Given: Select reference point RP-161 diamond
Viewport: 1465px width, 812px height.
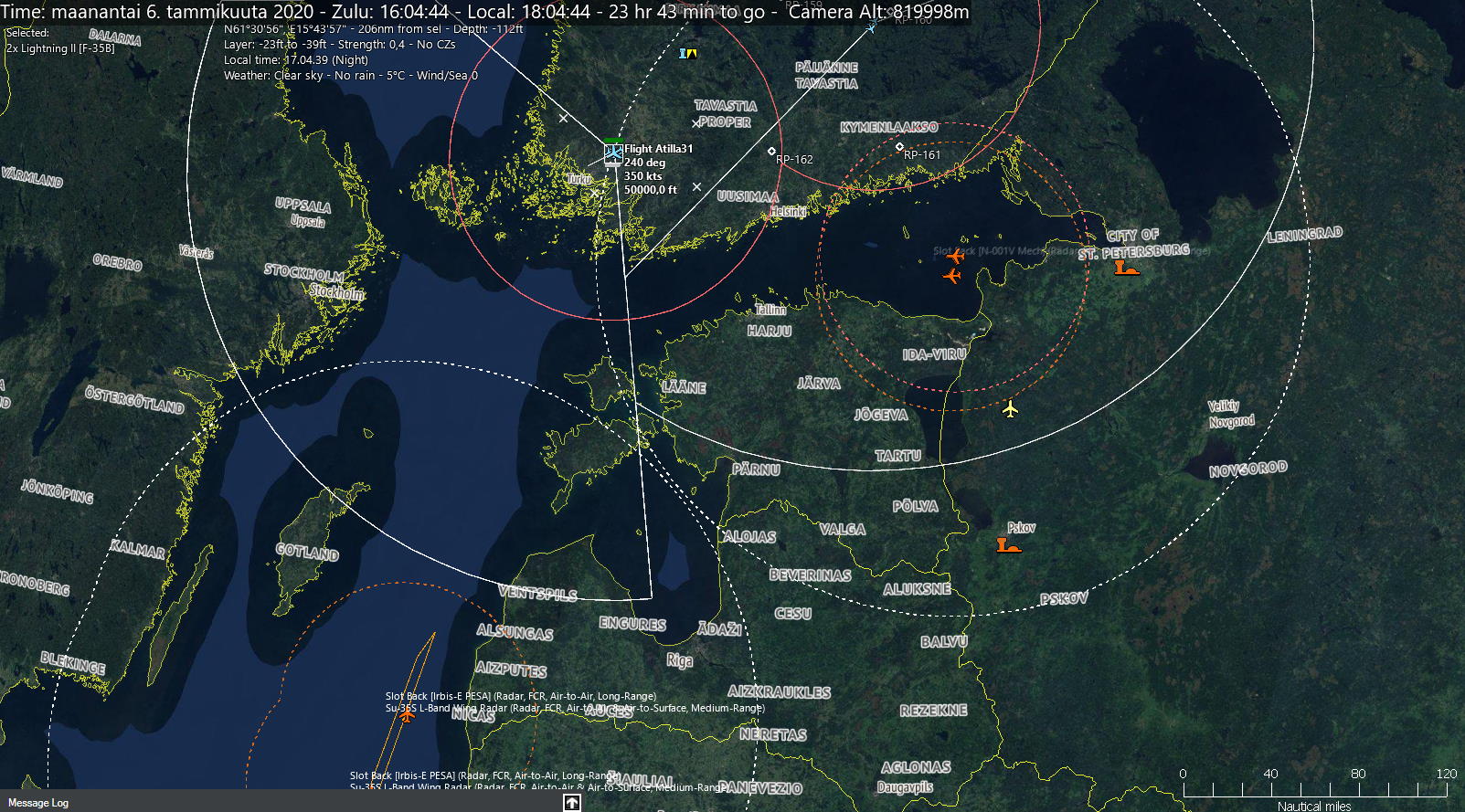Looking at the screenshot, I should pyautogui.click(x=899, y=146).
